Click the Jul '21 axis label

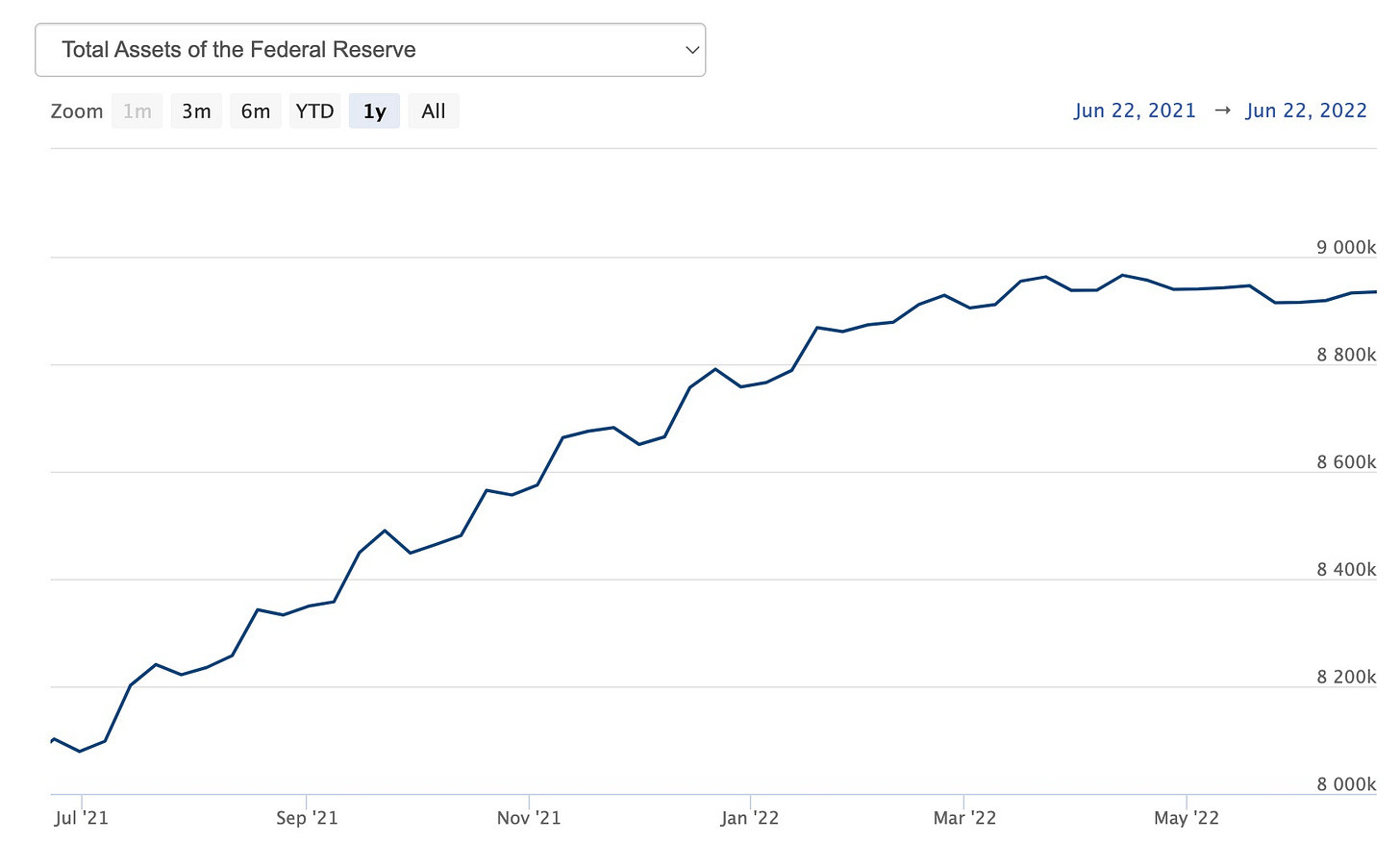point(82,818)
